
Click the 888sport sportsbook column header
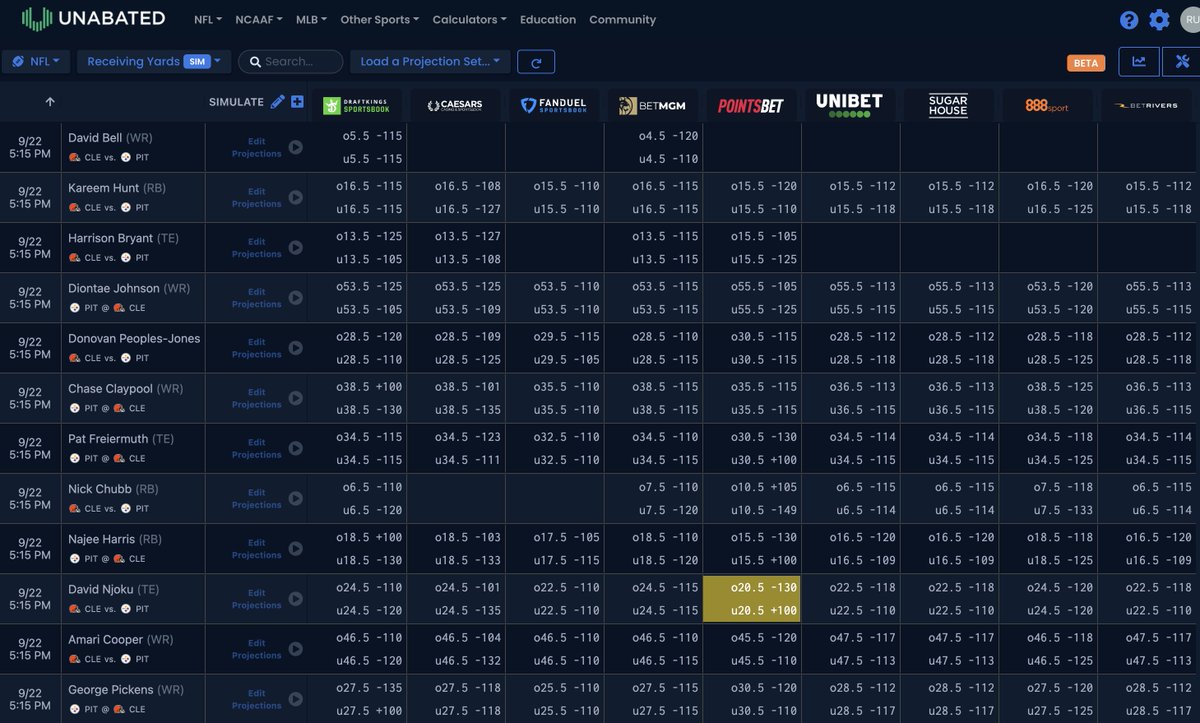[1046, 105]
